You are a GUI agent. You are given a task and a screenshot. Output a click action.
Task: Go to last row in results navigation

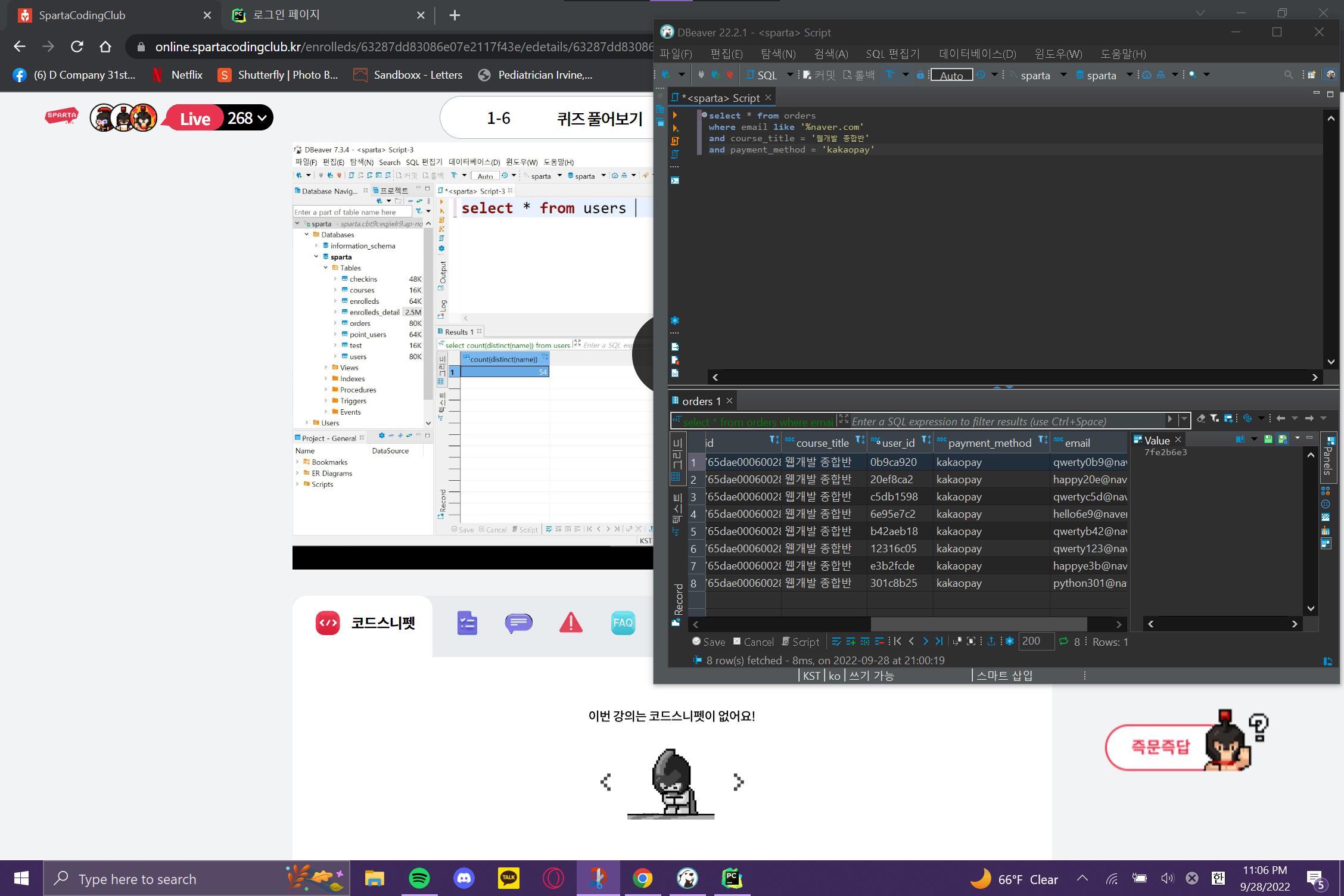(939, 642)
